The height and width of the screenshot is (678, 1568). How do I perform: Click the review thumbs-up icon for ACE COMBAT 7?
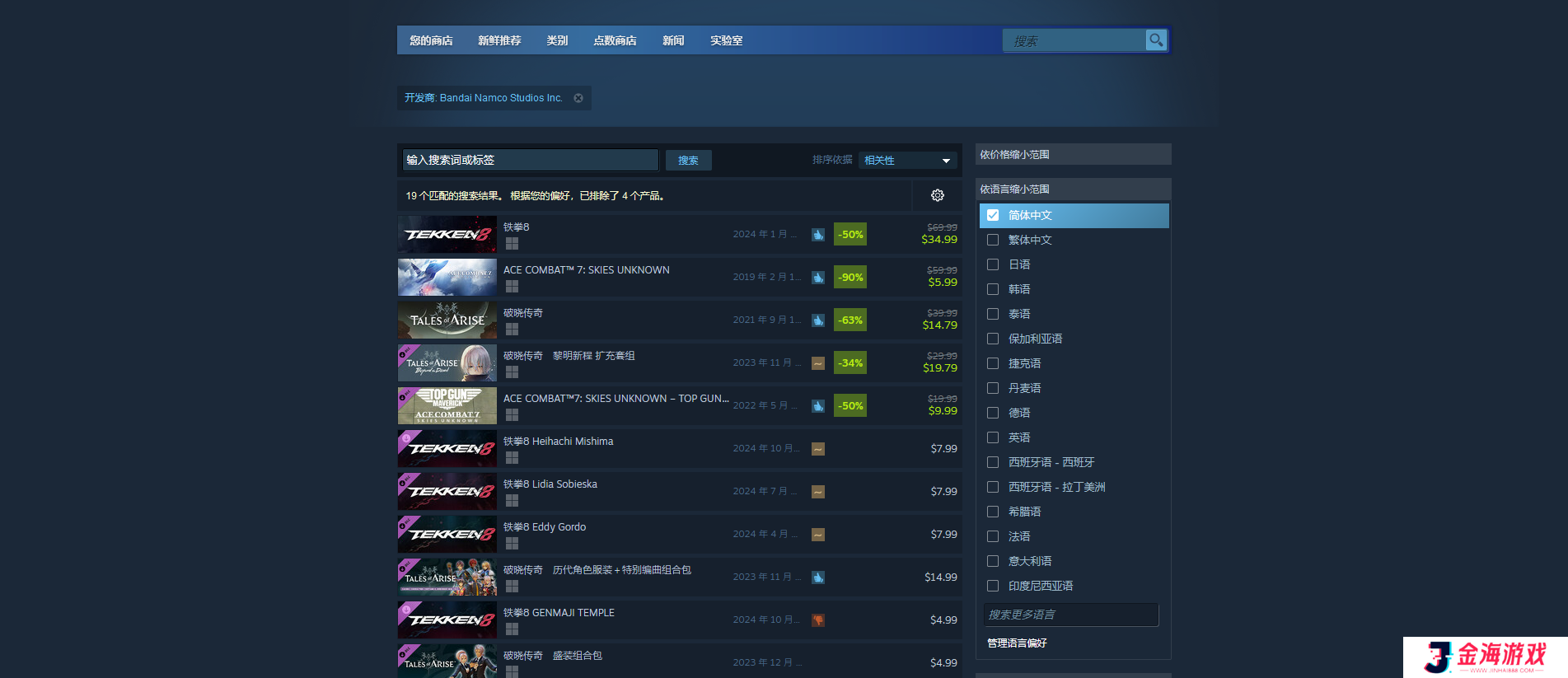coord(818,278)
